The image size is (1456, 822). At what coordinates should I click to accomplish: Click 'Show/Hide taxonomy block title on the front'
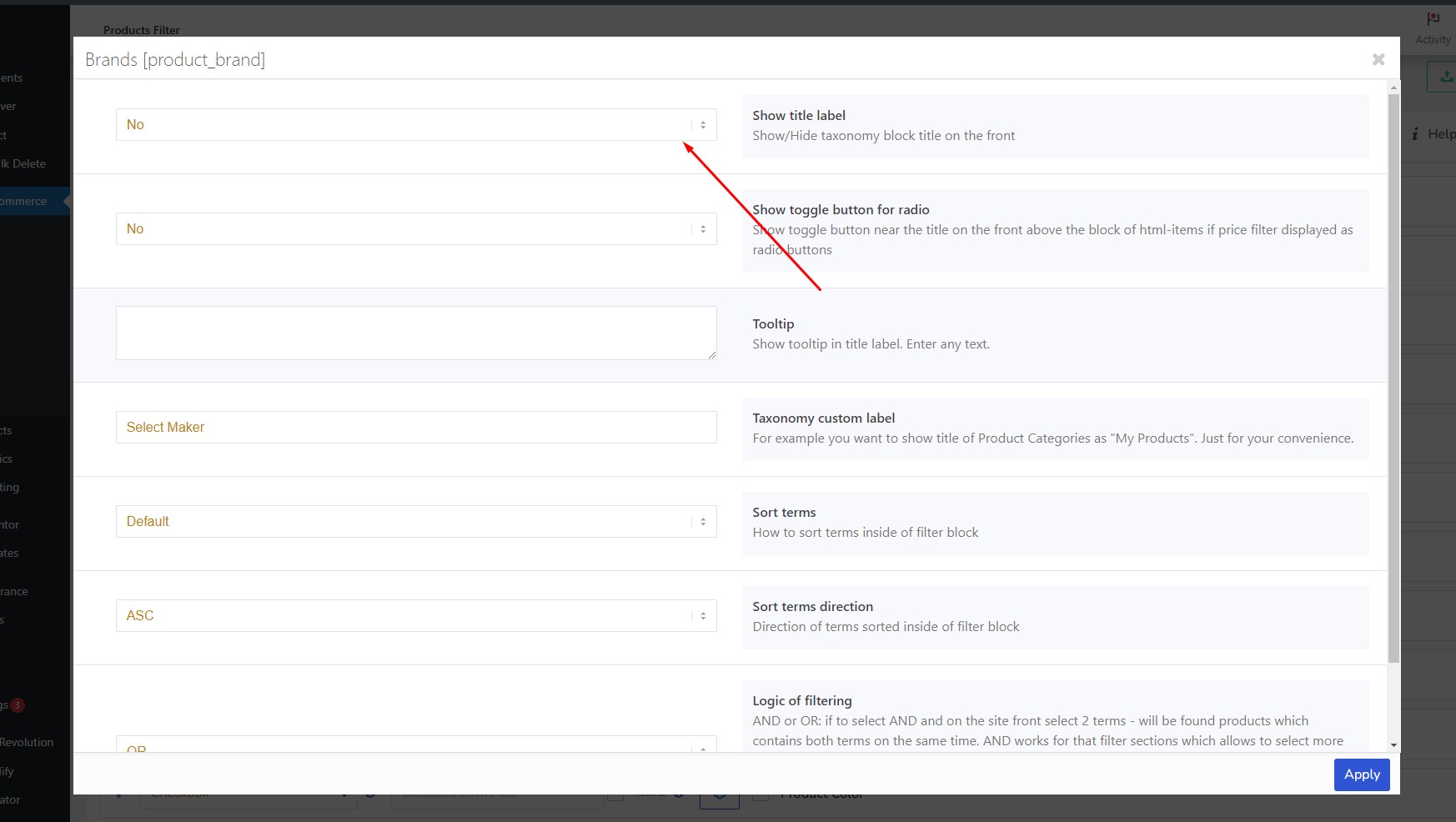884,135
